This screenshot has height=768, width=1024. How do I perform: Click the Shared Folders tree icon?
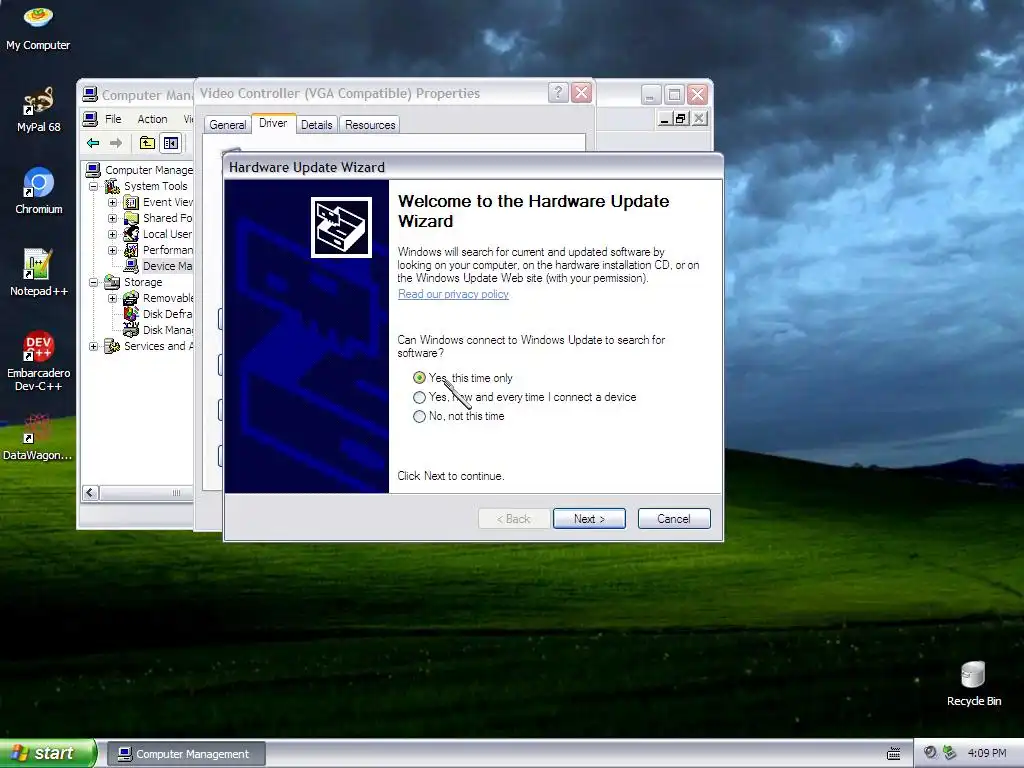click(x=131, y=218)
